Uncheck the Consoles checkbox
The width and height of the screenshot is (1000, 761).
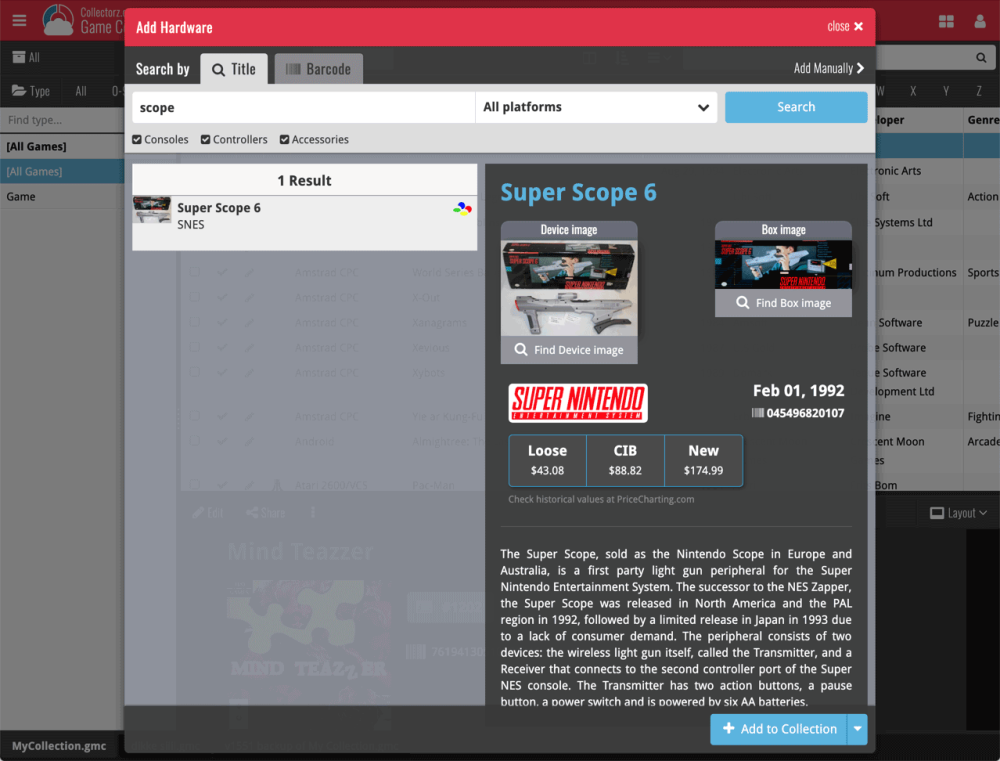[x=137, y=139]
